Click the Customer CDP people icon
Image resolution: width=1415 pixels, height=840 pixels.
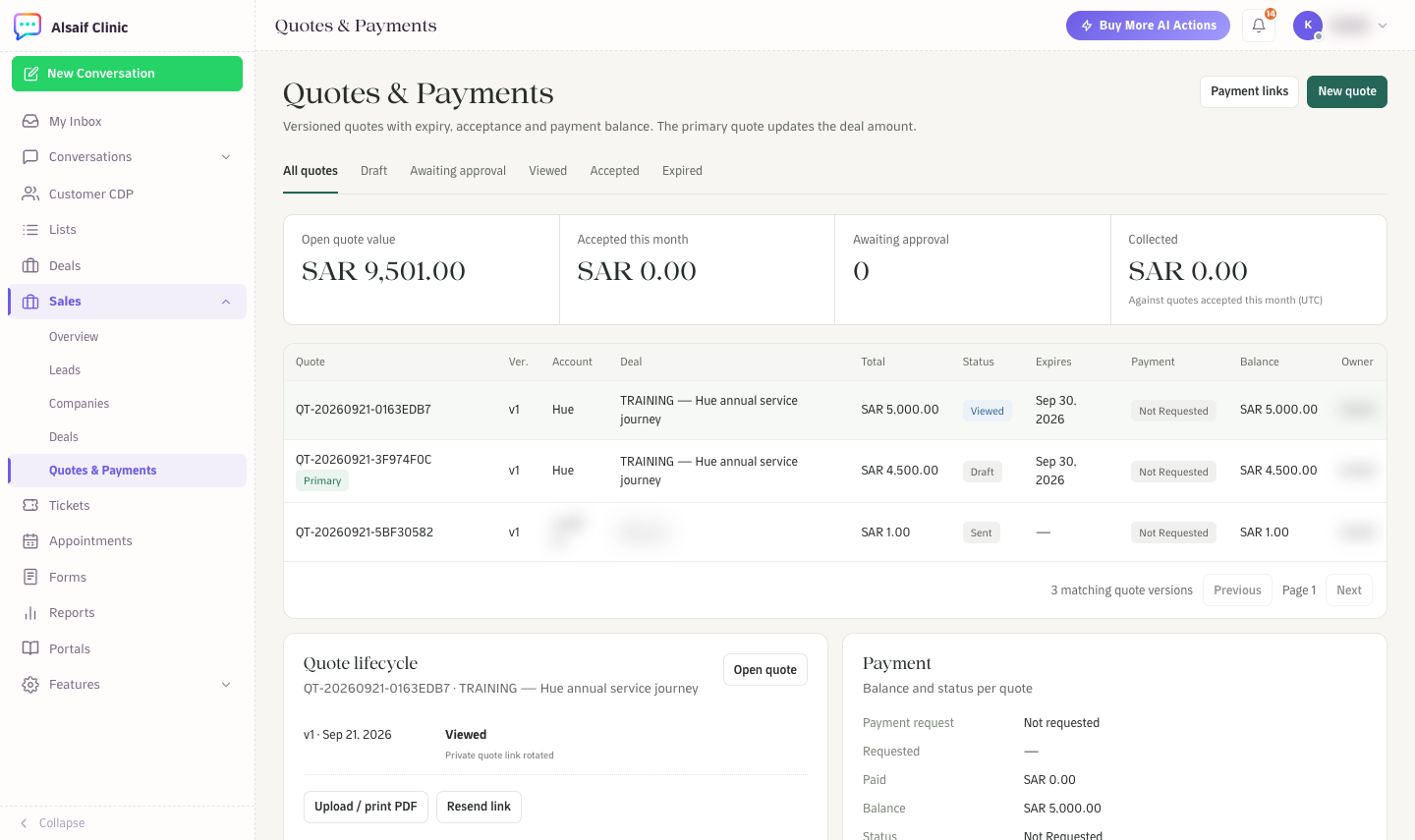tap(30, 194)
